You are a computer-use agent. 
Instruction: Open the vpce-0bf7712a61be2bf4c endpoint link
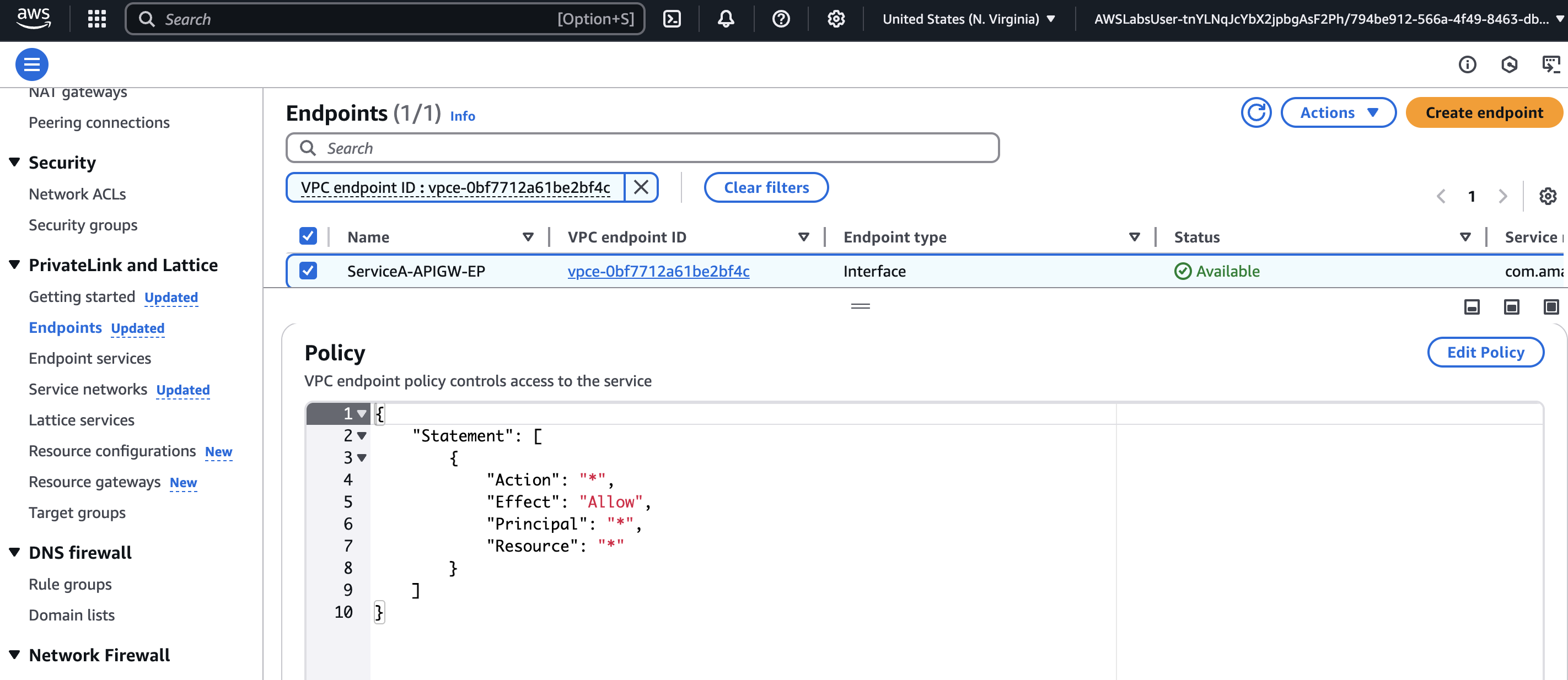tap(658, 271)
